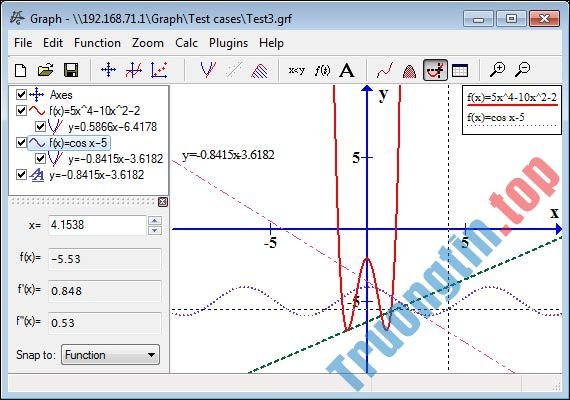Screen dimensions: 570x400
Task: Click legend entry f(x)=5x^4-10x^2-2
Action: point(511,97)
